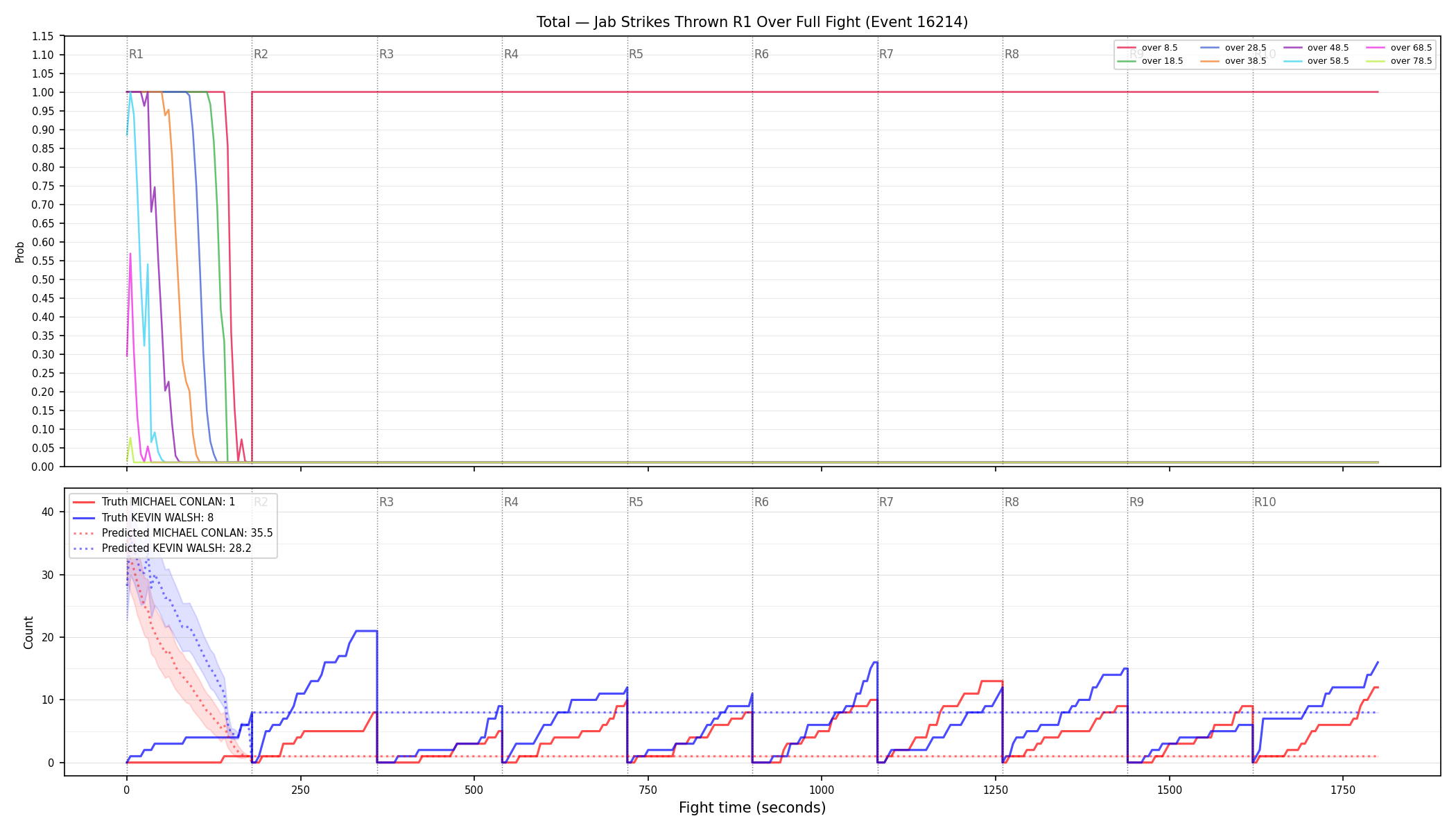Click 'Truth MICHAEL CONLAN: 1' legend entry
The image size is (1456, 832).
168,502
